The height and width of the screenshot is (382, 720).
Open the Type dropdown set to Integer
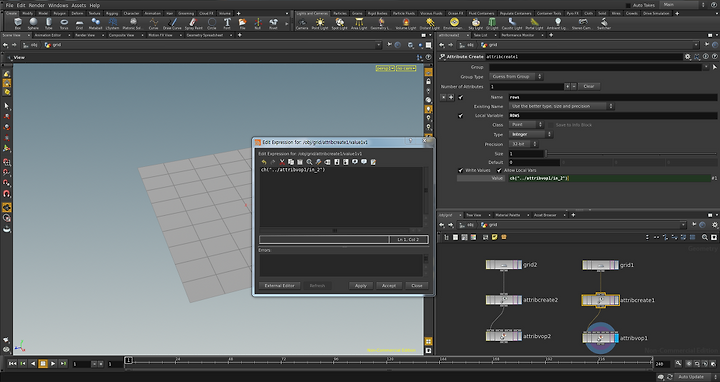coord(531,135)
